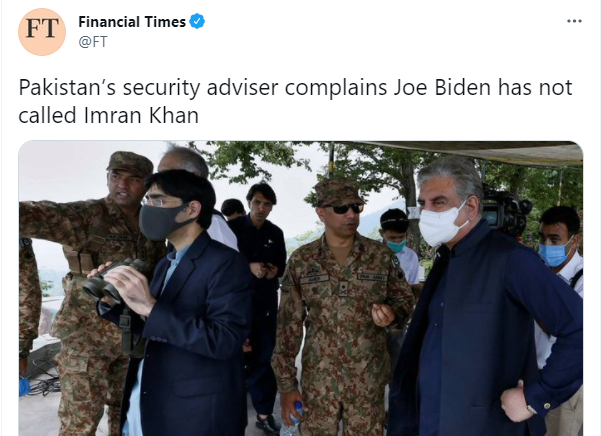Screen dimensions: 601x436
Task: Click the video camera in photo background
Action: 505,212
